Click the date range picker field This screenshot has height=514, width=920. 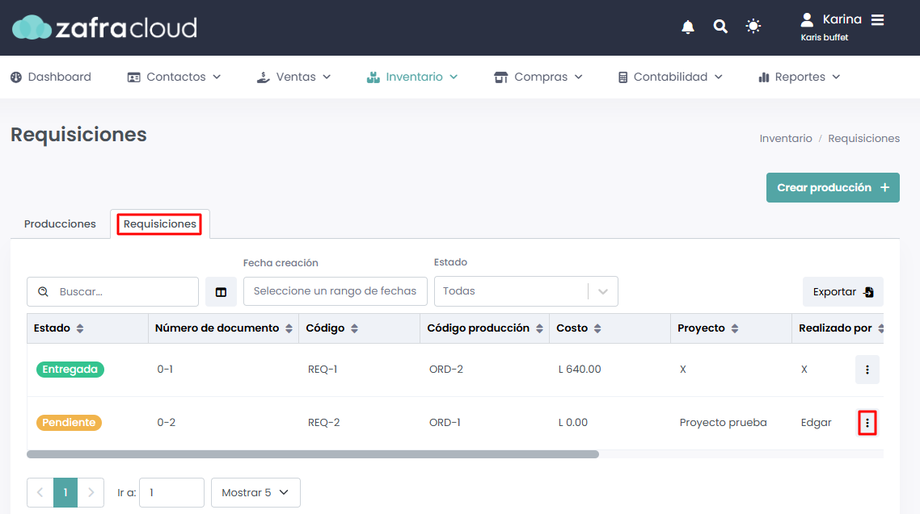click(x=335, y=291)
